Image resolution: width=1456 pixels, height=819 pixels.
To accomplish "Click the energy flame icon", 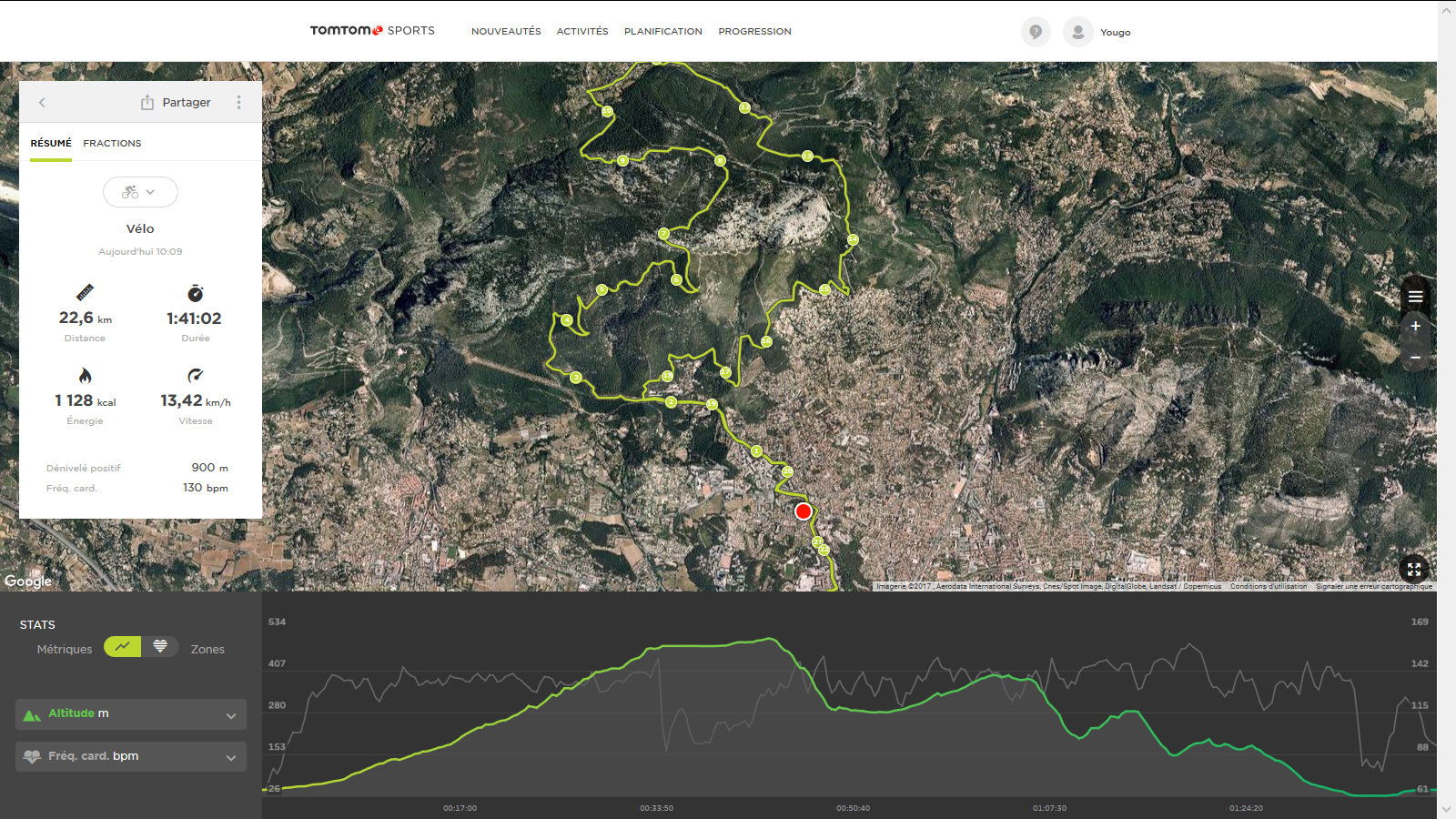I will click(x=85, y=375).
